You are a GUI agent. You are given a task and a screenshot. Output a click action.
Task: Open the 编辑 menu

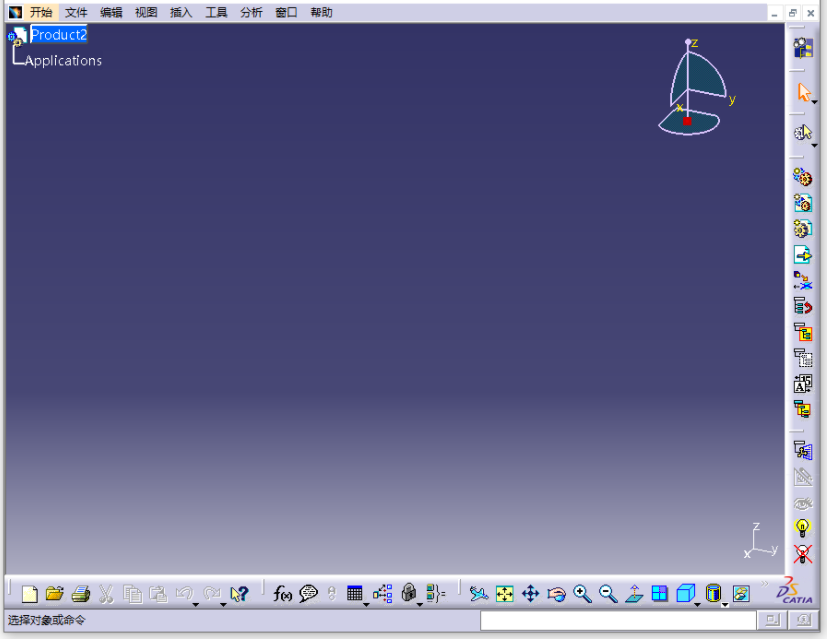[111, 12]
